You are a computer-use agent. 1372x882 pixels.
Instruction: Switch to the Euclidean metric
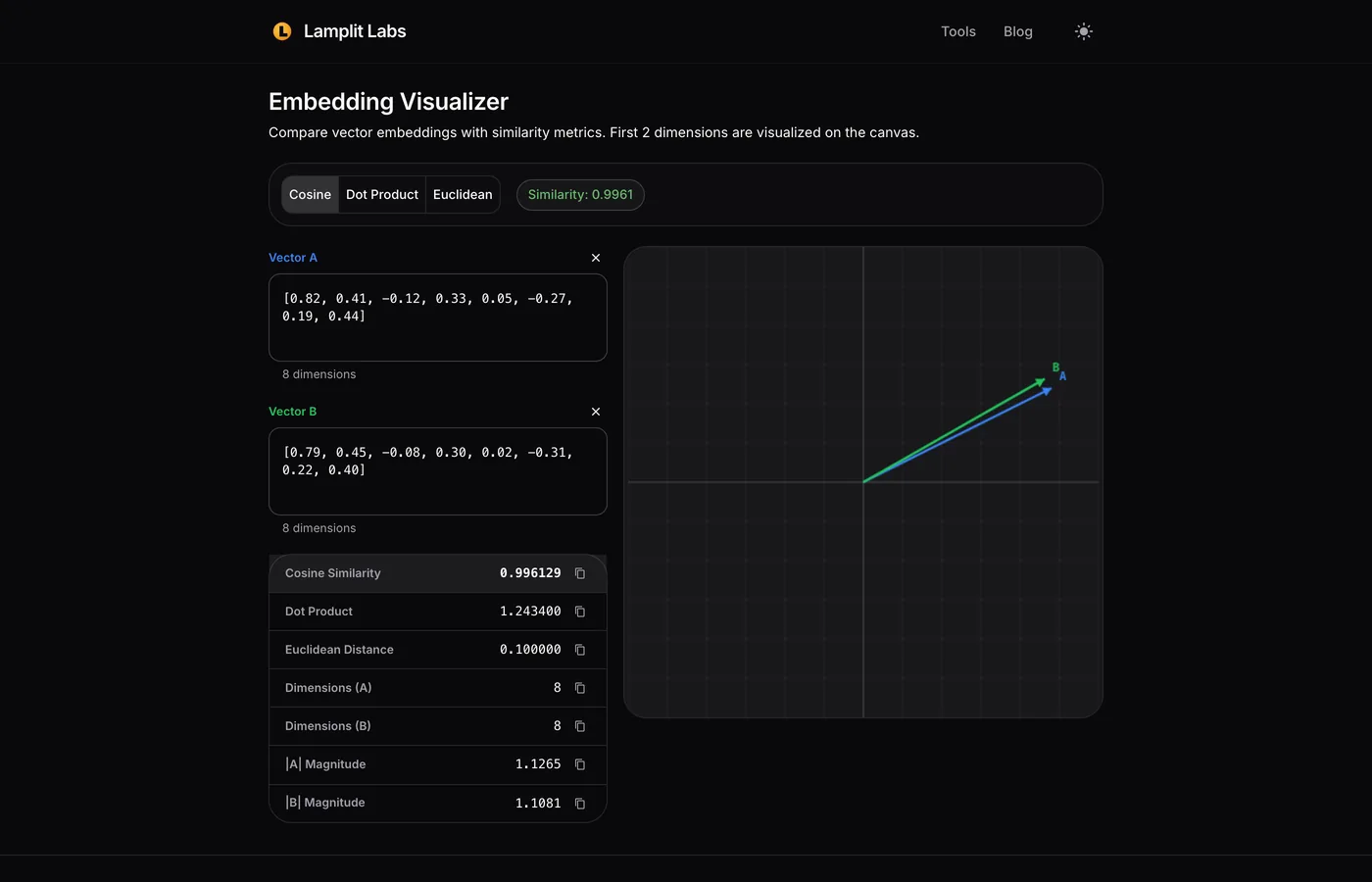(463, 194)
